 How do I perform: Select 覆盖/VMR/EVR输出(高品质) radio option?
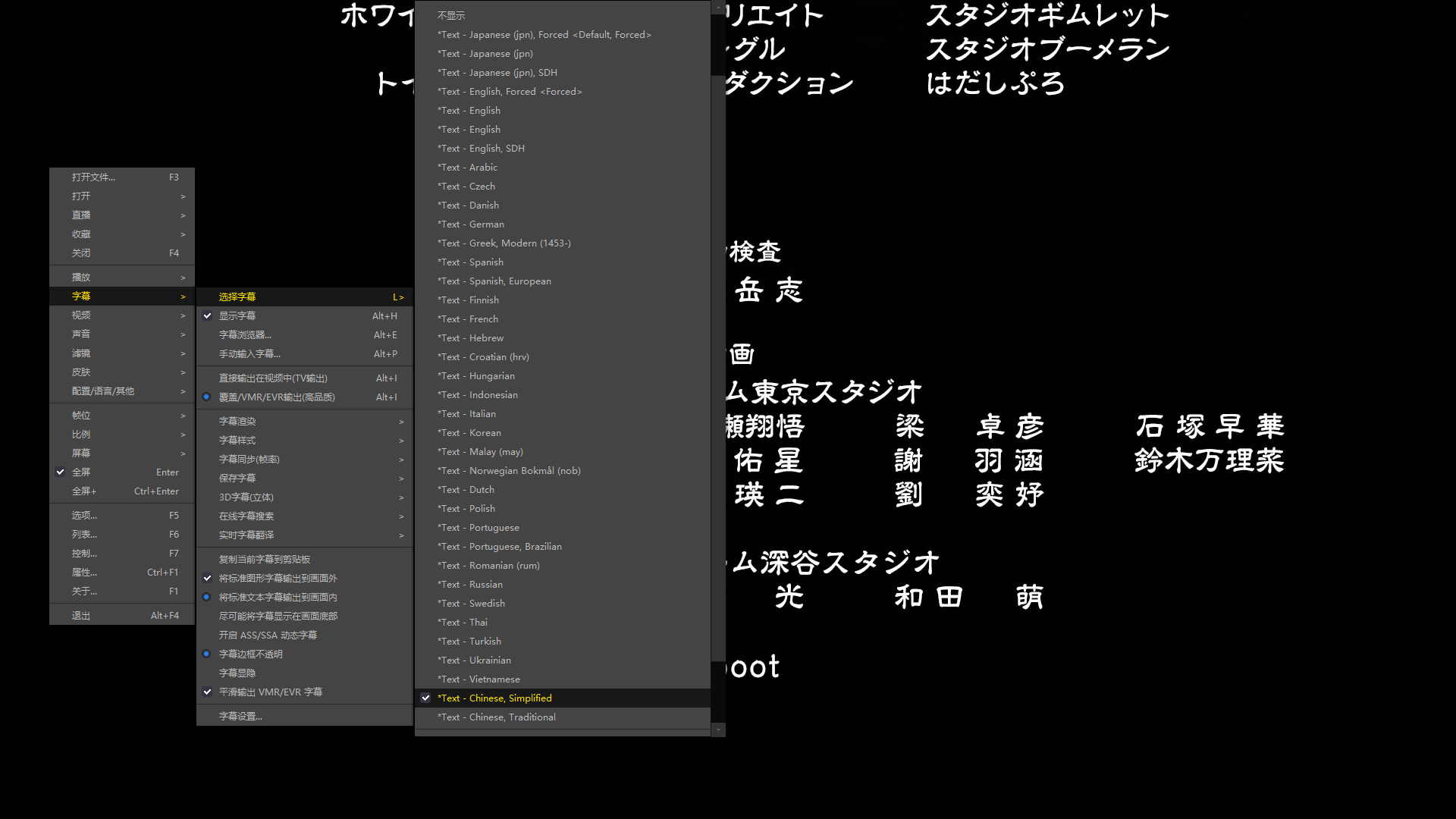pos(304,397)
